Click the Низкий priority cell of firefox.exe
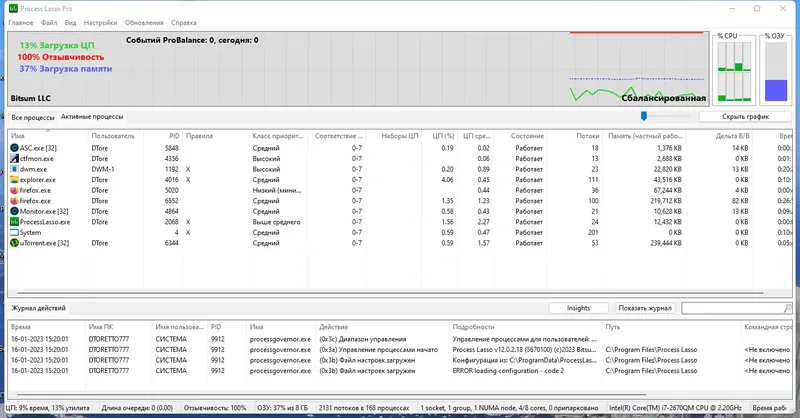800x418 pixels. click(277, 190)
